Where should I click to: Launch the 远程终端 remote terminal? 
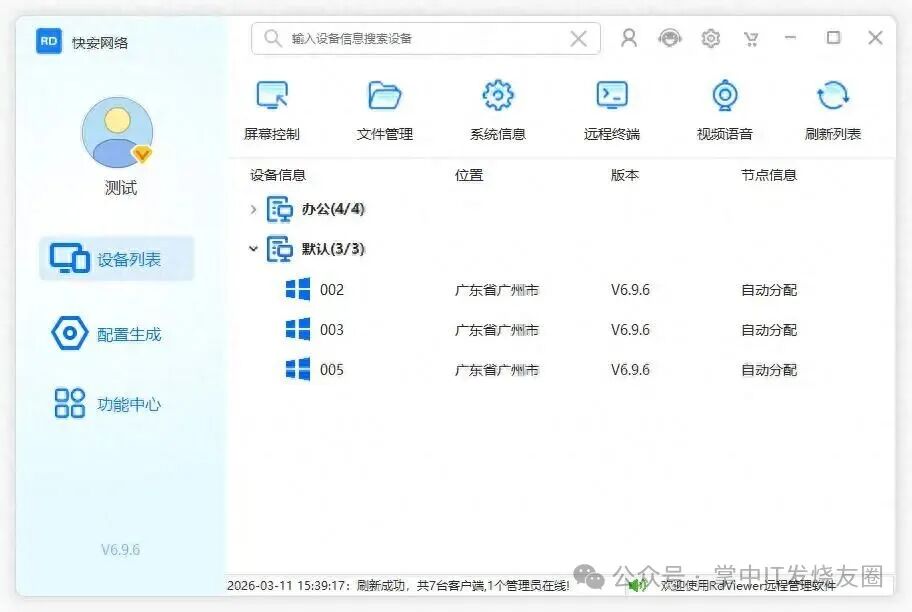[x=611, y=109]
